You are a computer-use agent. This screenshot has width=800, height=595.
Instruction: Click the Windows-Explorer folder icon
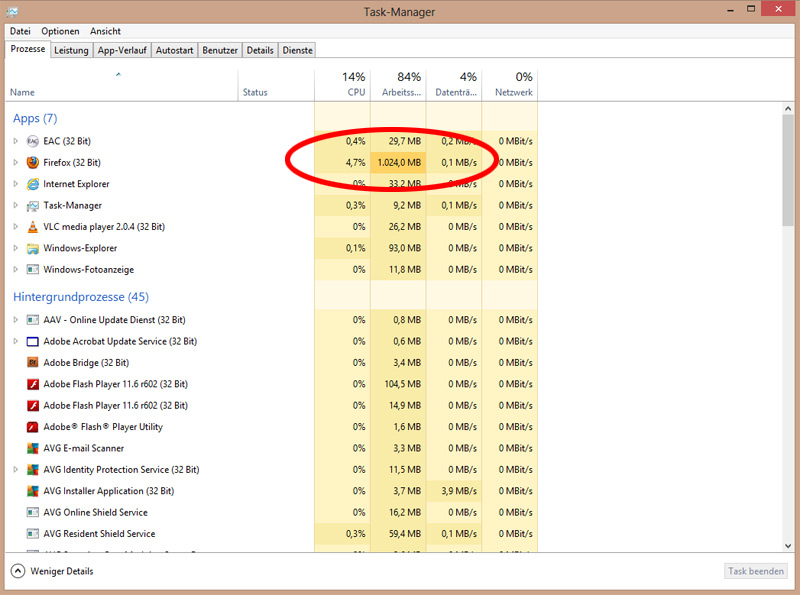click(x=33, y=249)
